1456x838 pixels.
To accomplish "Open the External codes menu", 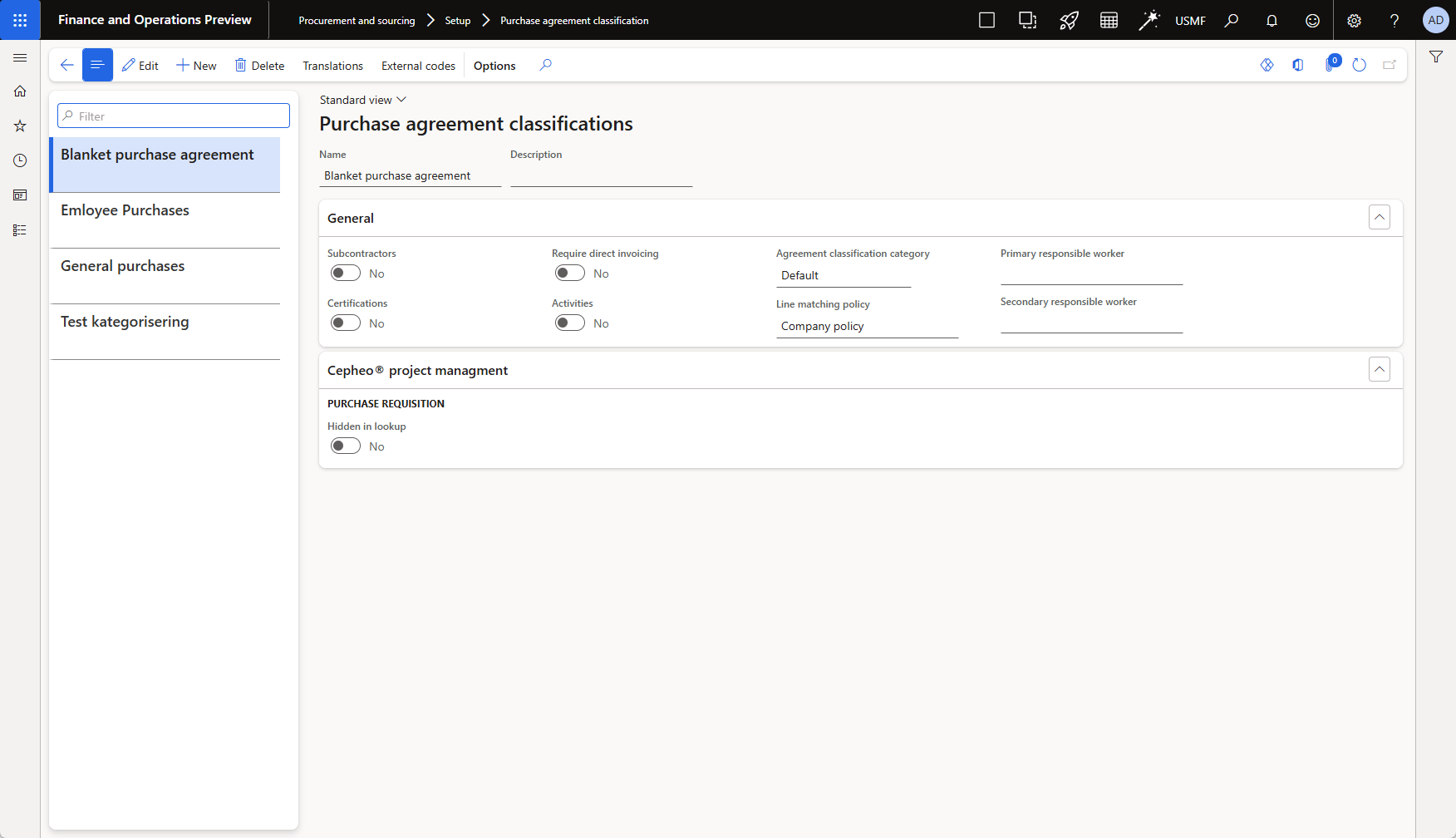I will pos(418,66).
